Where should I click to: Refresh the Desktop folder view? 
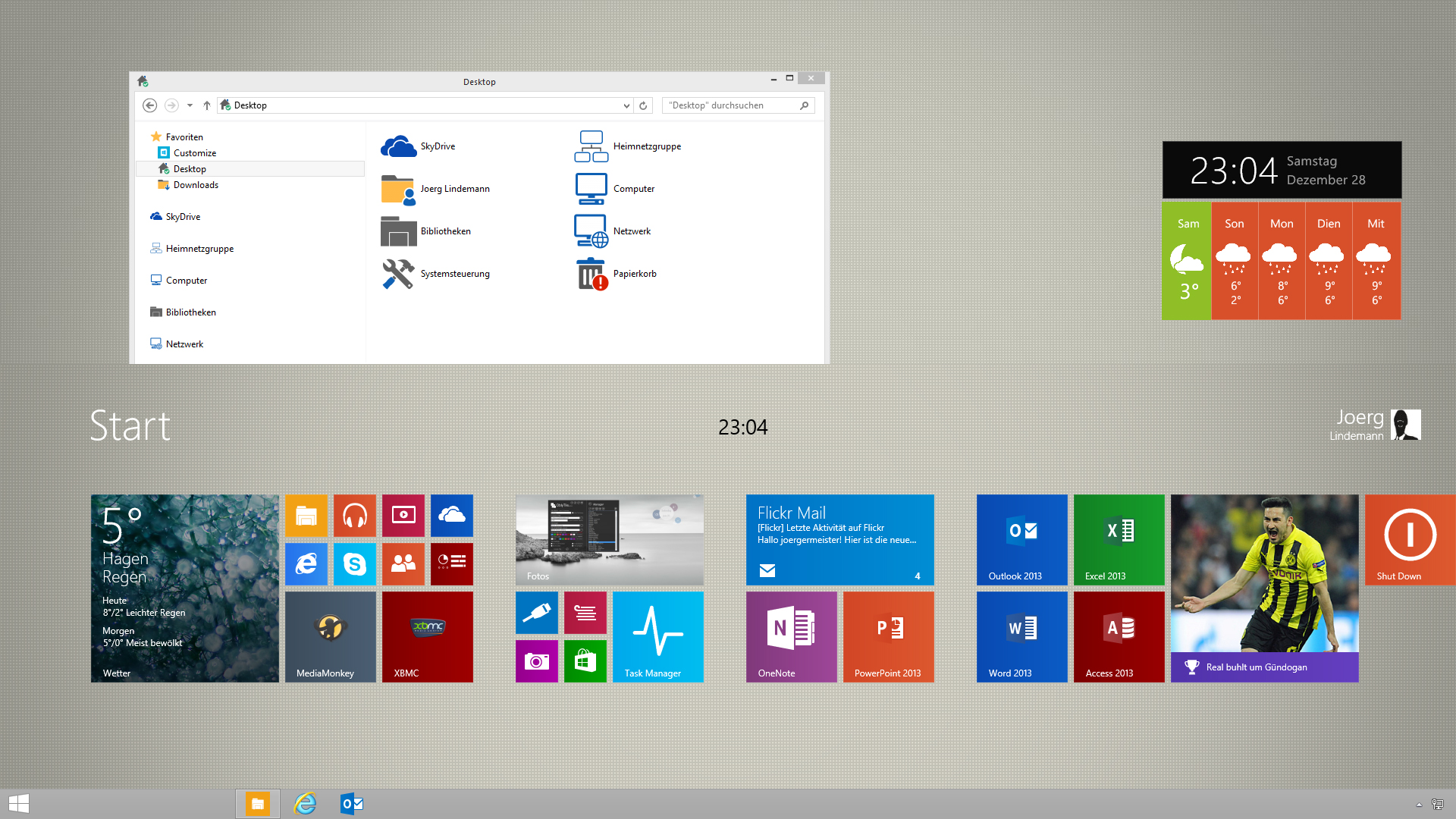(643, 105)
